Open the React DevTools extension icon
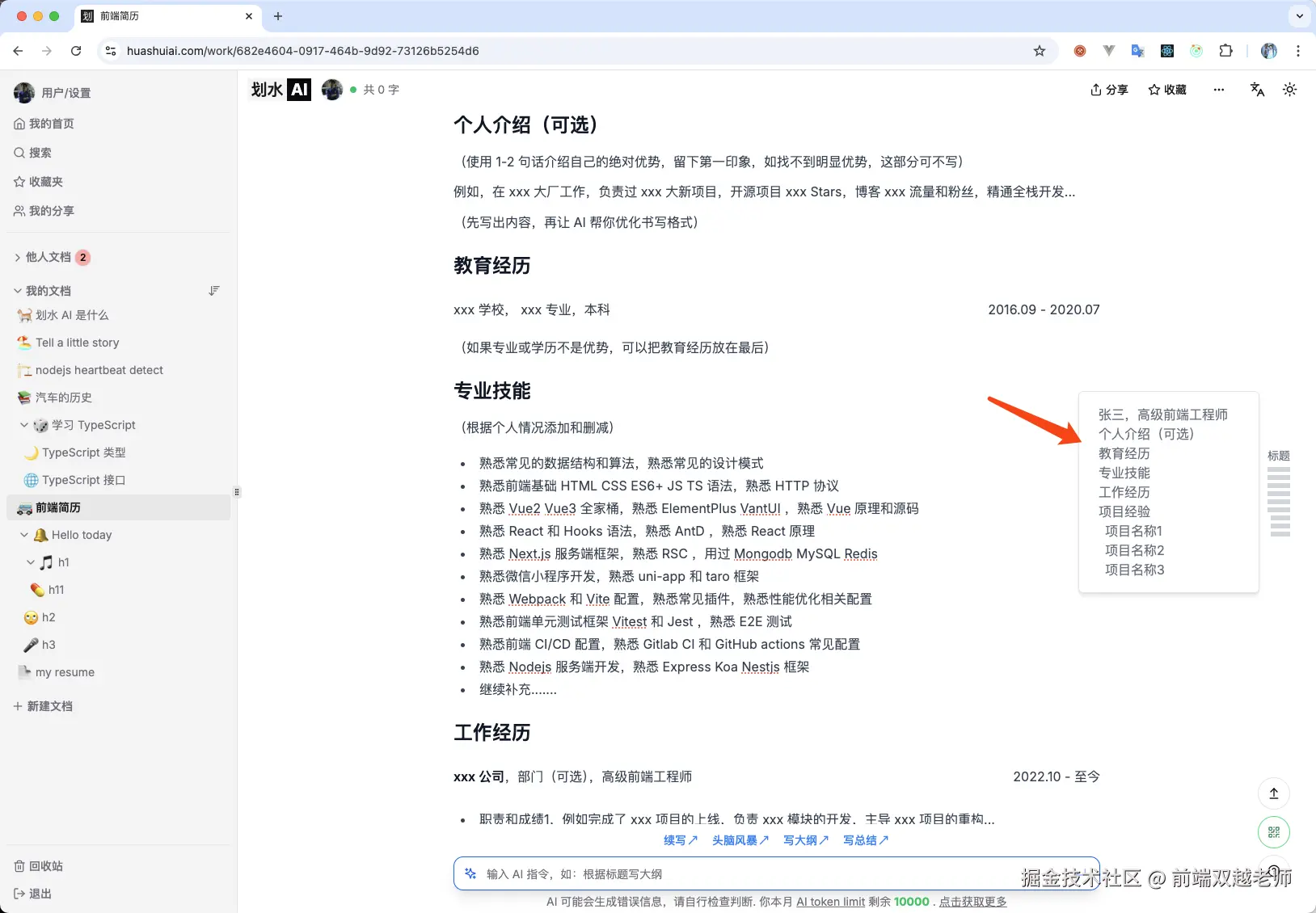Image resolution: width=1316 pixels, height=913 pixels. coord(1167,51)
